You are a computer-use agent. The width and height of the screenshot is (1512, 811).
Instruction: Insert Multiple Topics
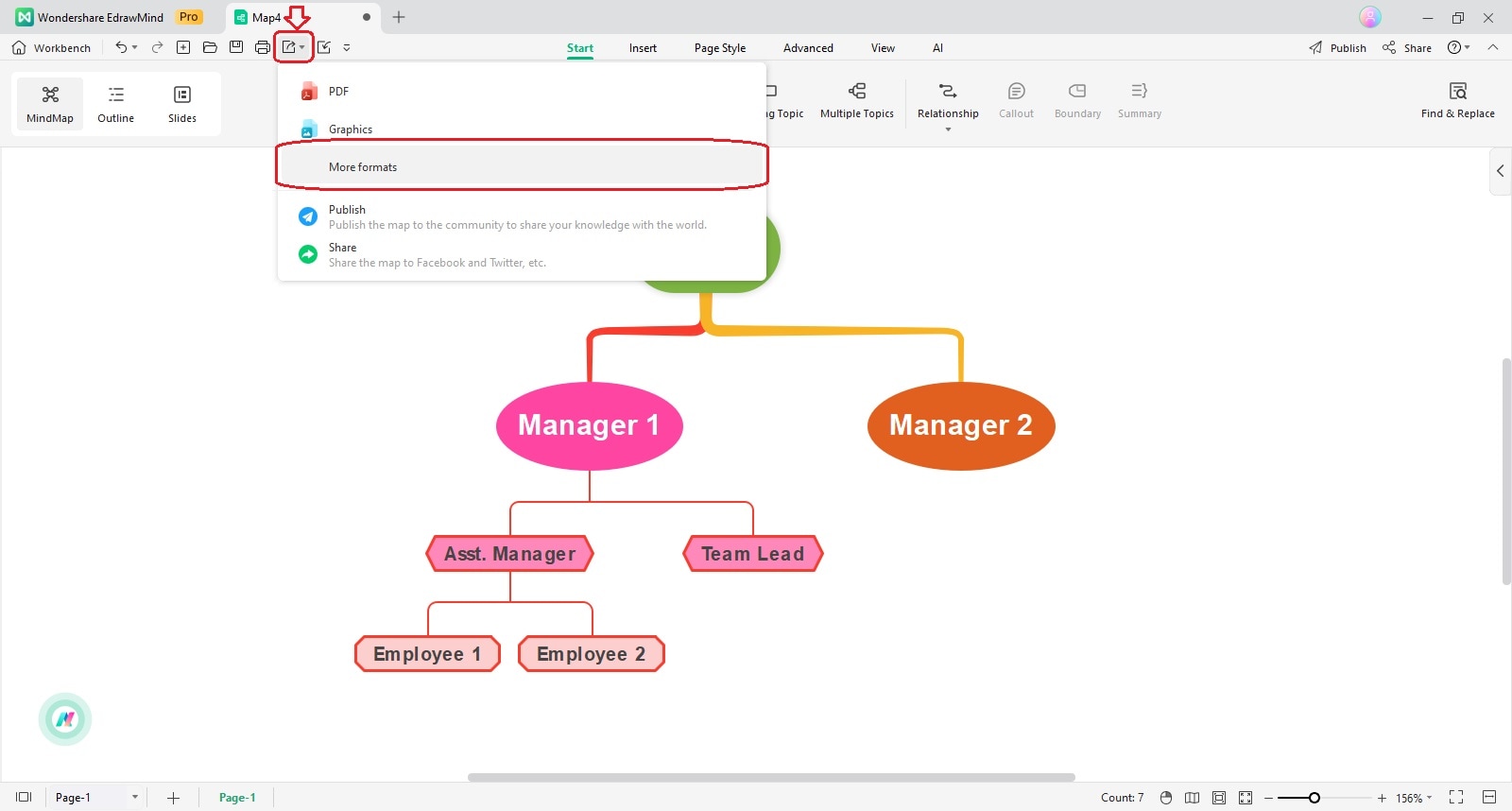[857, 100]
